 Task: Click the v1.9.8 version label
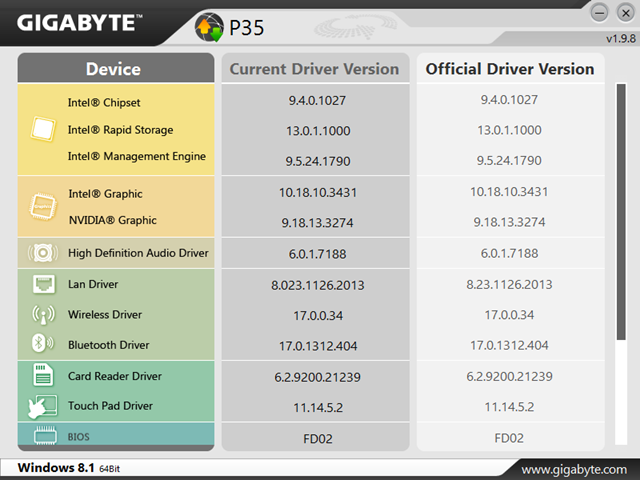tap(620, 39)
